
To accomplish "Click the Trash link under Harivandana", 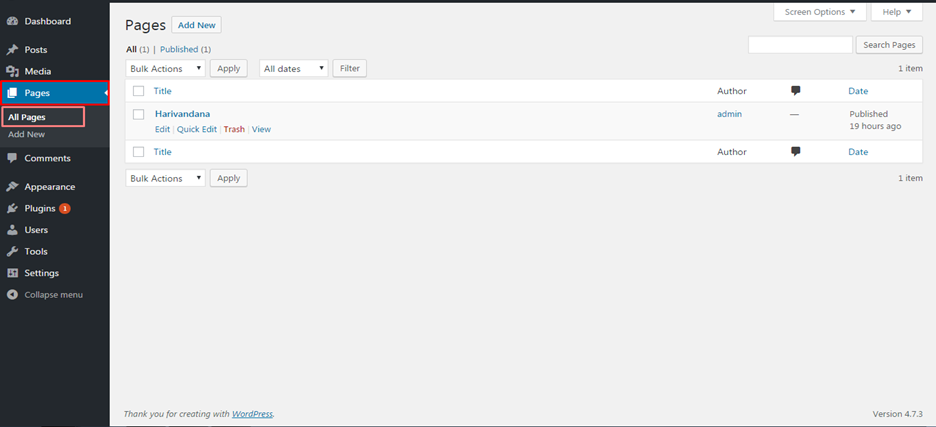I will pyautogui.click(x=234, y=130).
